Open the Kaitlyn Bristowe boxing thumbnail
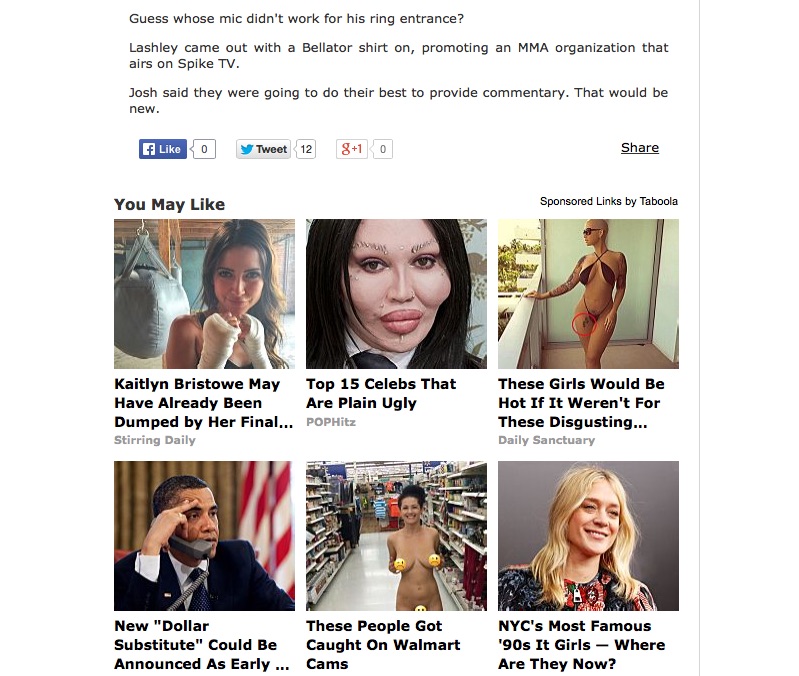The width and height of the screenshot is (799, 676). point(204,294)
